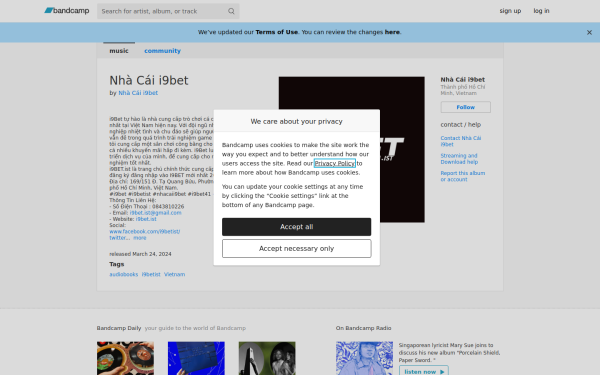The image size is (600, 375).
Task: Switch to the music tab
Action: click(x=119, y=51)
